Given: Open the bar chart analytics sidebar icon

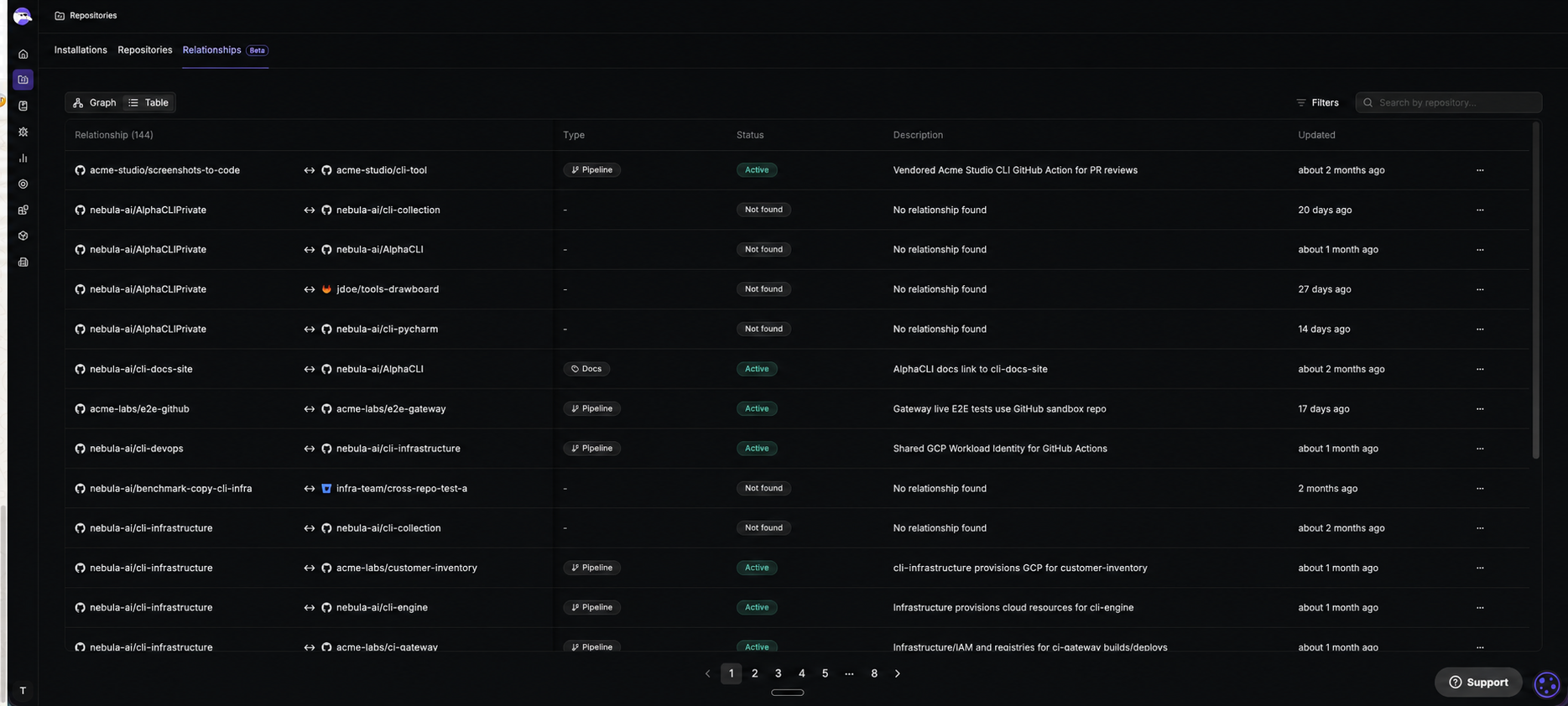Looking at the screenshot, I should (x=23, y=158).
